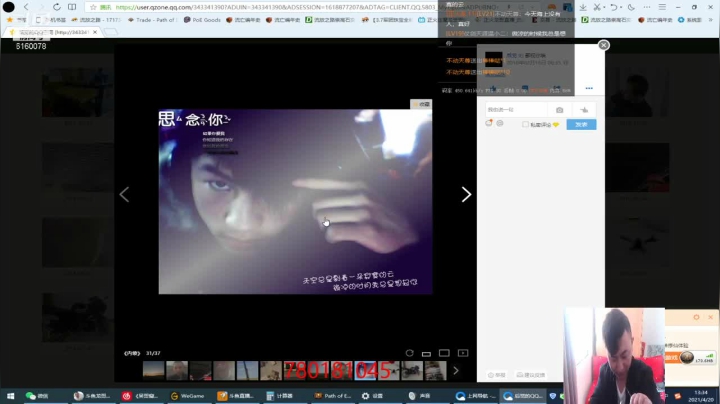Screen dimensions: 720x404
Task: Reload the page with the refresh icon
Action: (56, 7)
